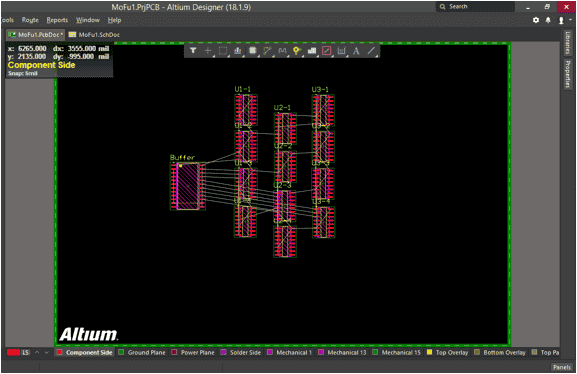Open the align objects tool

tap(238, 51)
